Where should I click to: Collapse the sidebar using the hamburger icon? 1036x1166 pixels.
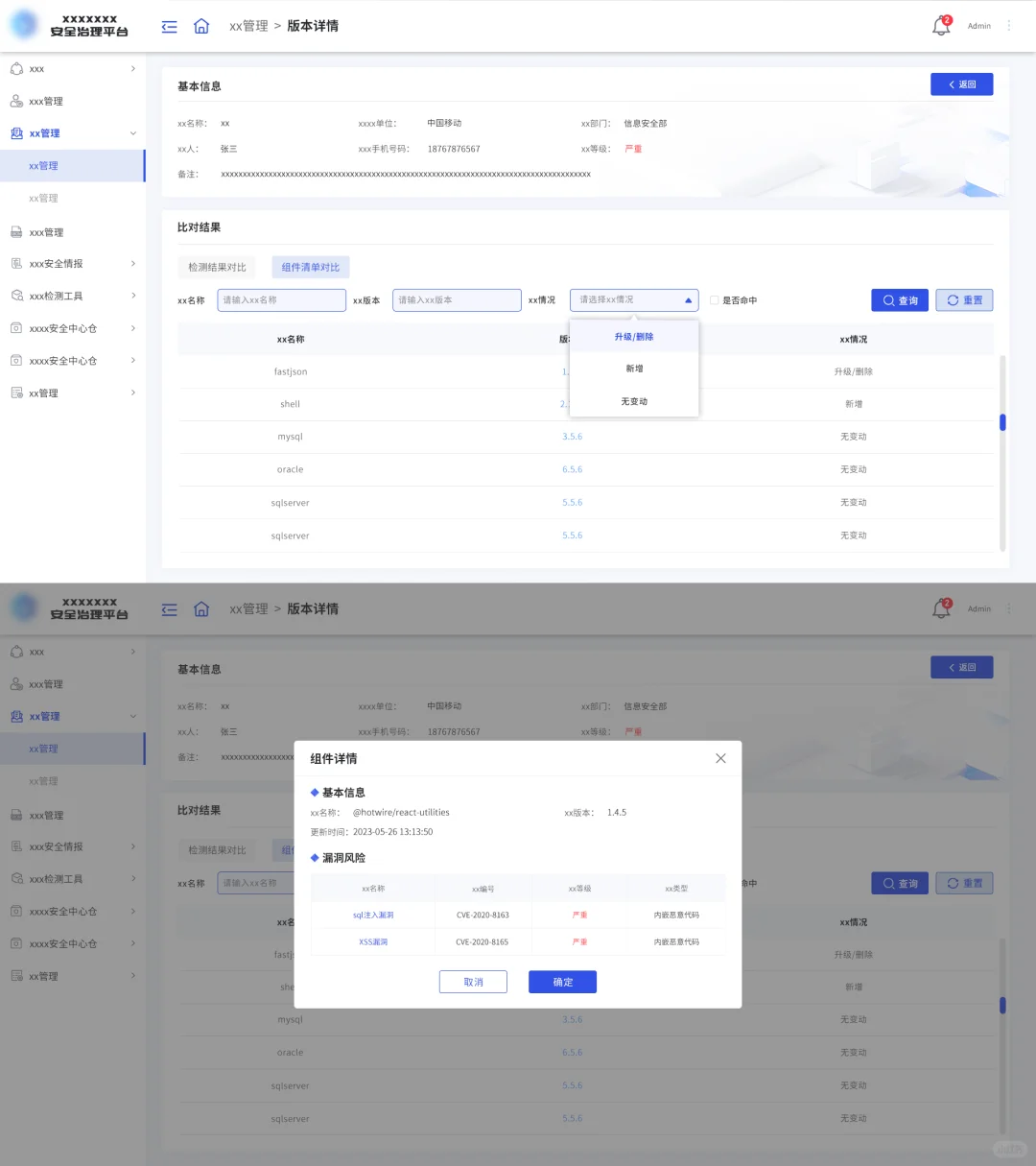pyautogui.click(x=169, y=25)
